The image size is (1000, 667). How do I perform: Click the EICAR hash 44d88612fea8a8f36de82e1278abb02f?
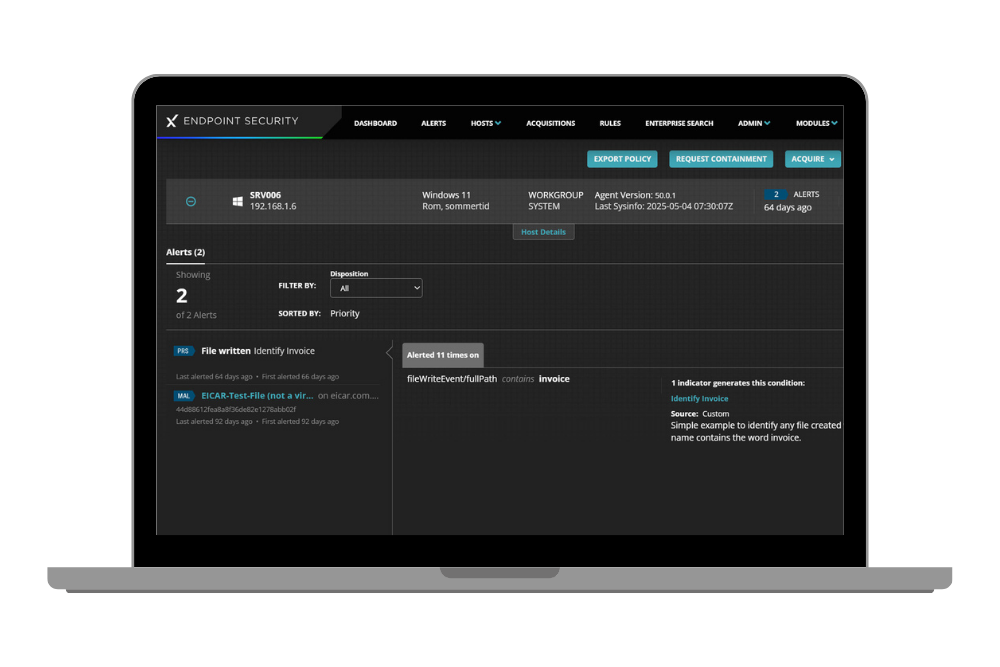coord(236,409)
